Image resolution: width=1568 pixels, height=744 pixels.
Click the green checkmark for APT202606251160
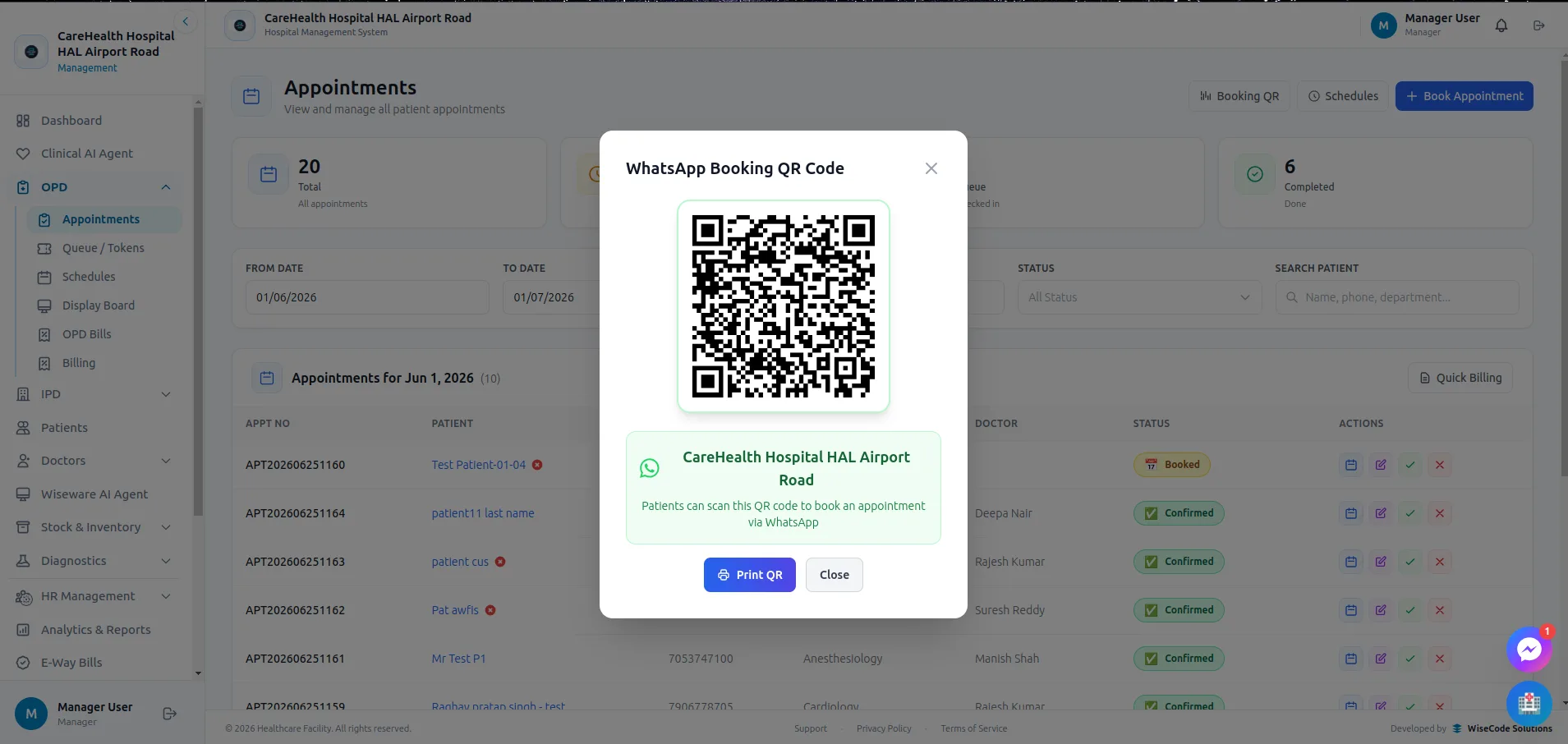coord(1410,465)
